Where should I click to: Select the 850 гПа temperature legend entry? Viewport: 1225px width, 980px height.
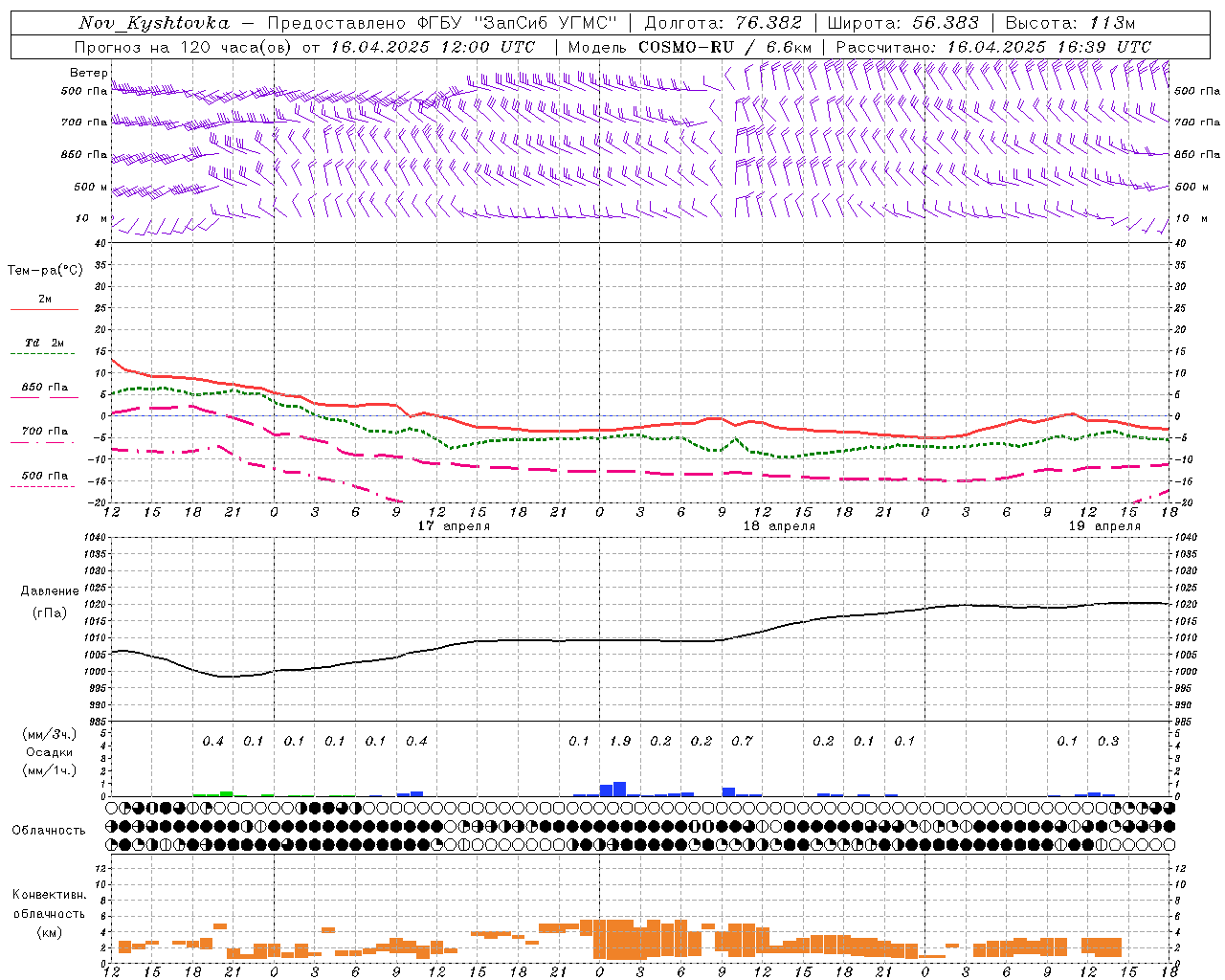(44, 390)
